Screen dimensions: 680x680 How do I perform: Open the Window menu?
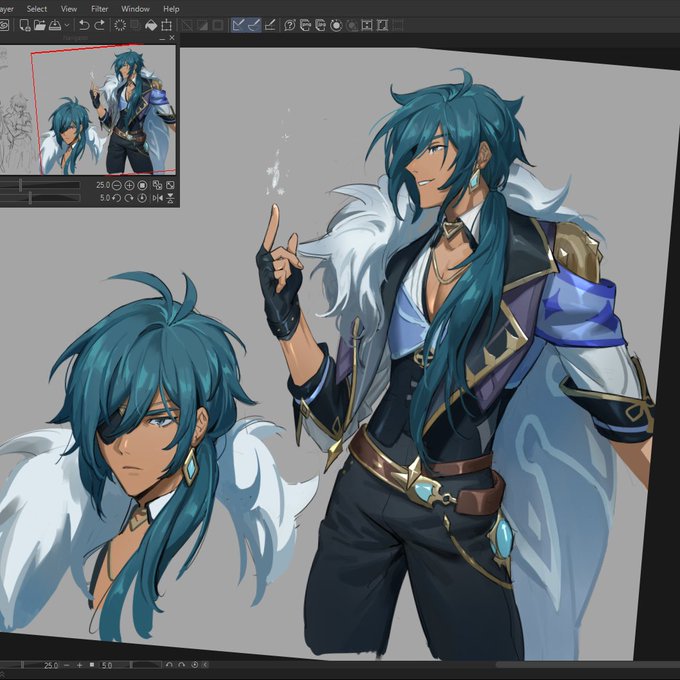[135, 9]
